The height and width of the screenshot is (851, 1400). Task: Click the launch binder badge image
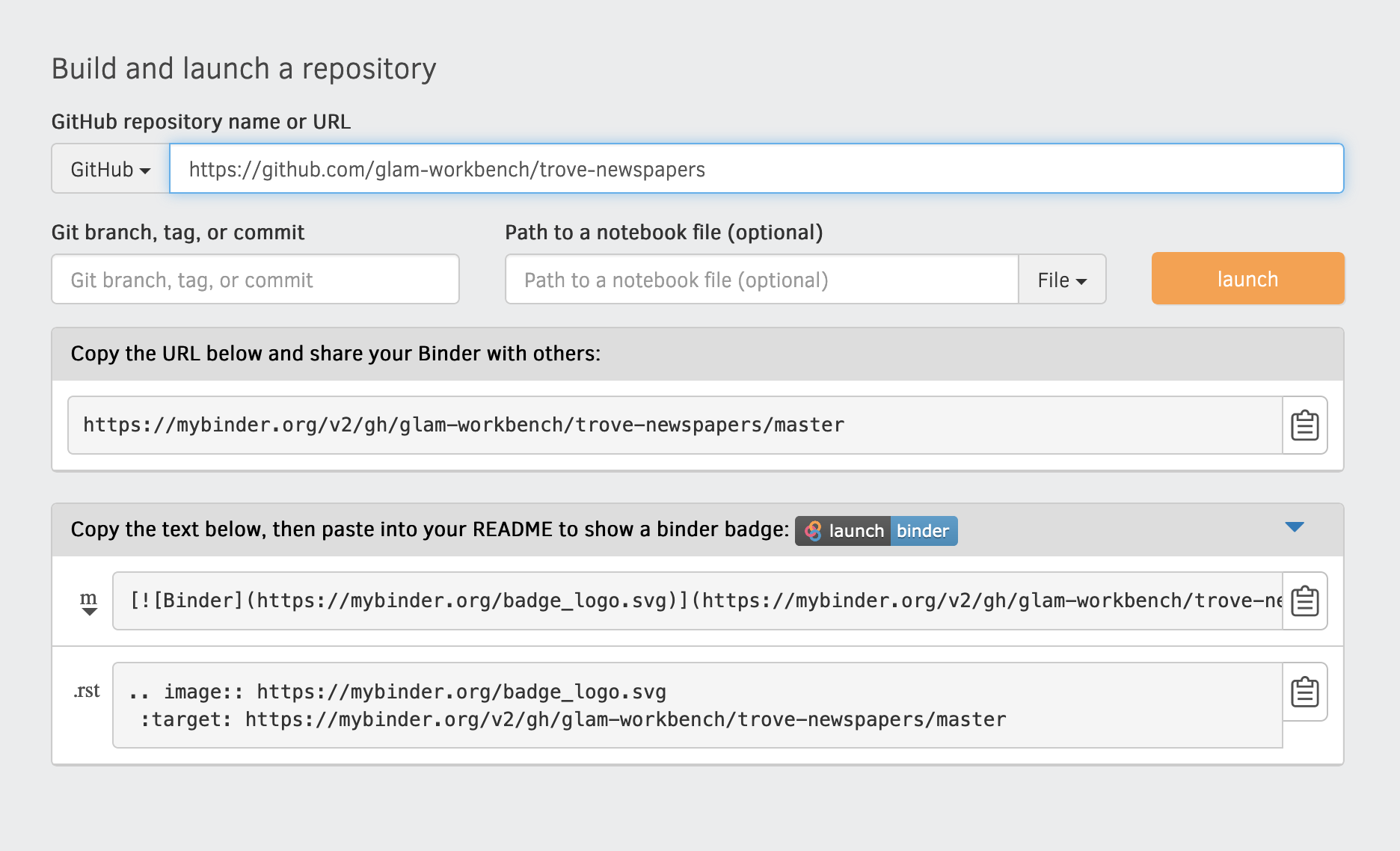click(876, 531)
